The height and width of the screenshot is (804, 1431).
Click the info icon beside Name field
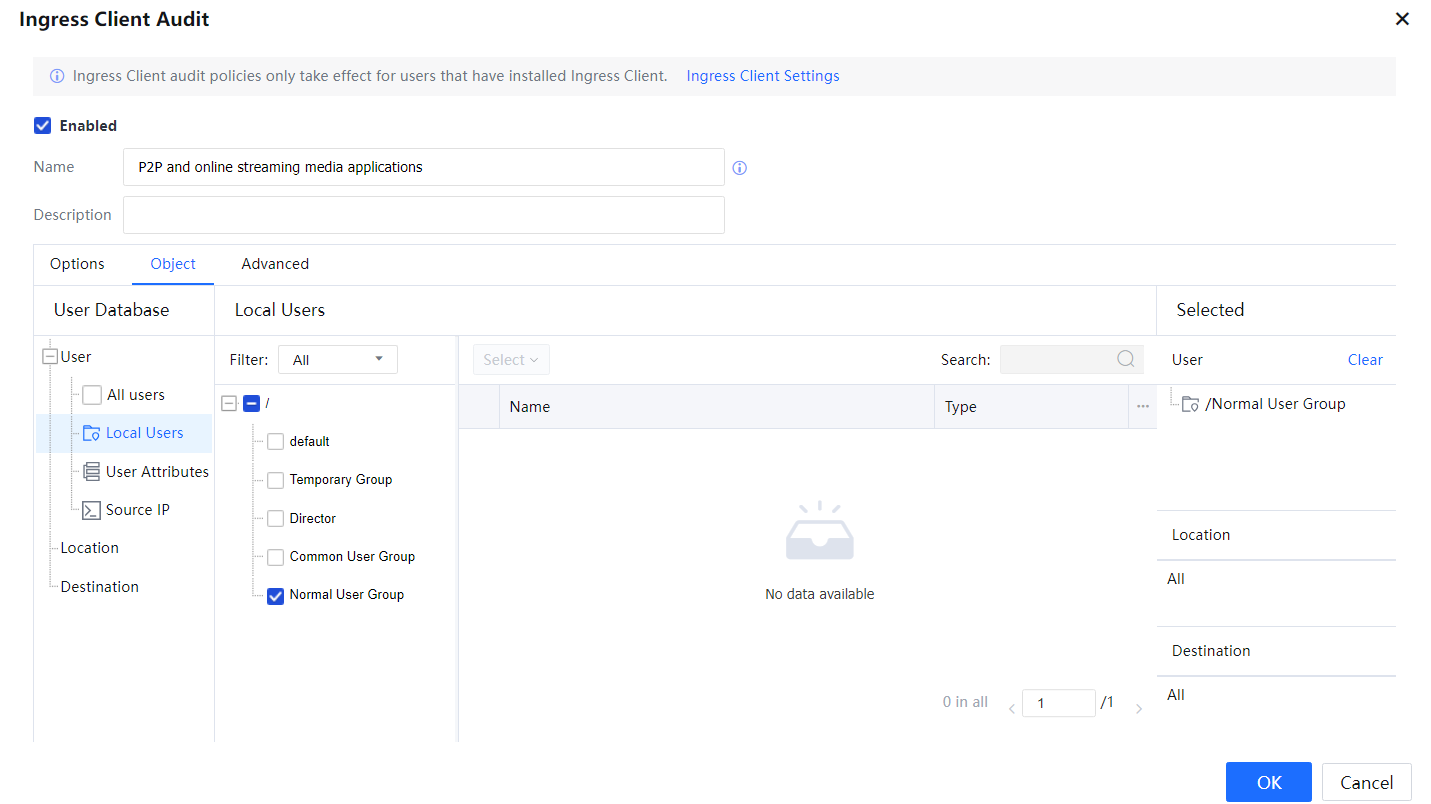[740, 168]
